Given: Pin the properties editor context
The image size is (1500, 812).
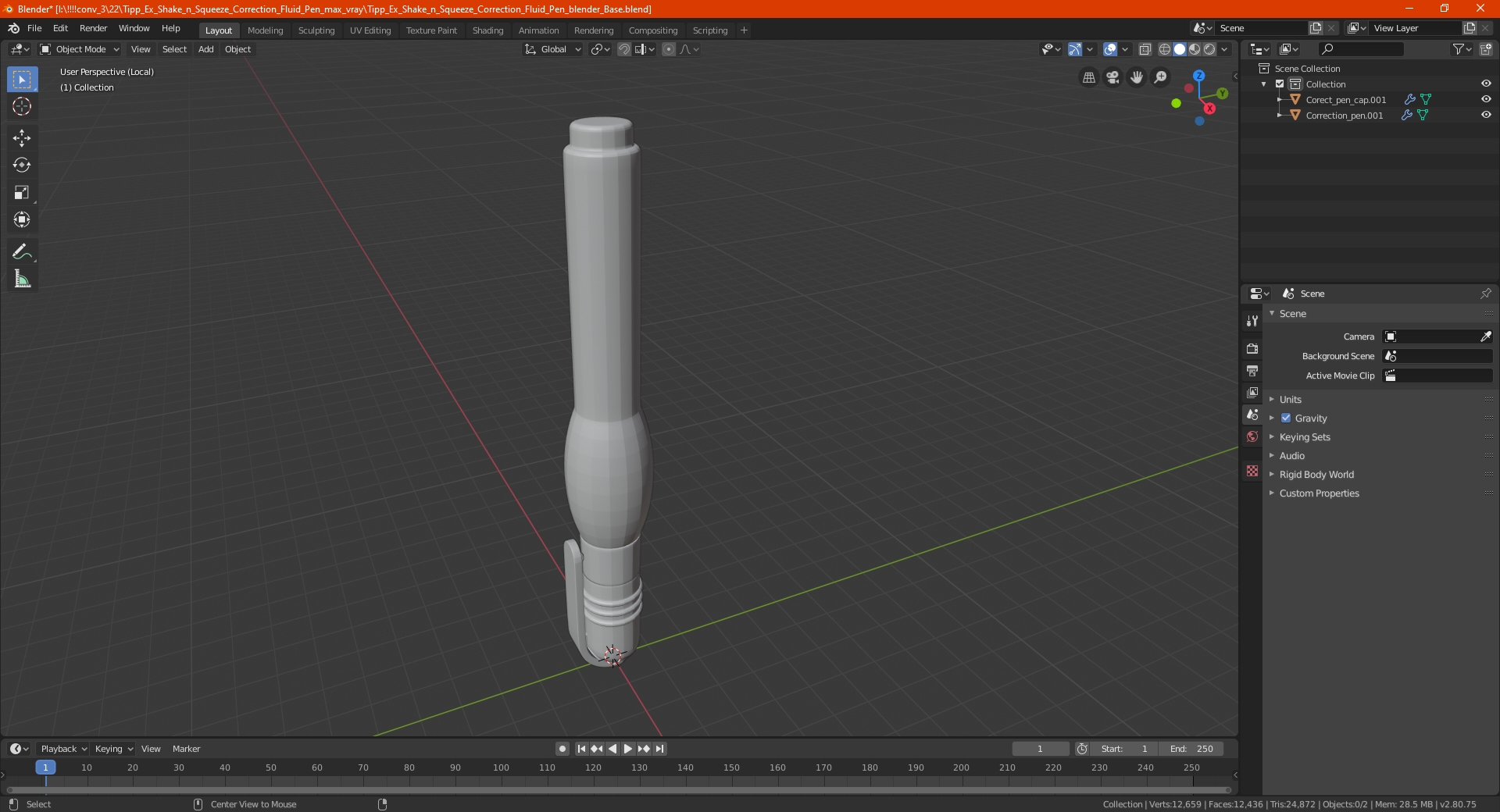Looking at the screenshot, I should tap(1485, 294).
